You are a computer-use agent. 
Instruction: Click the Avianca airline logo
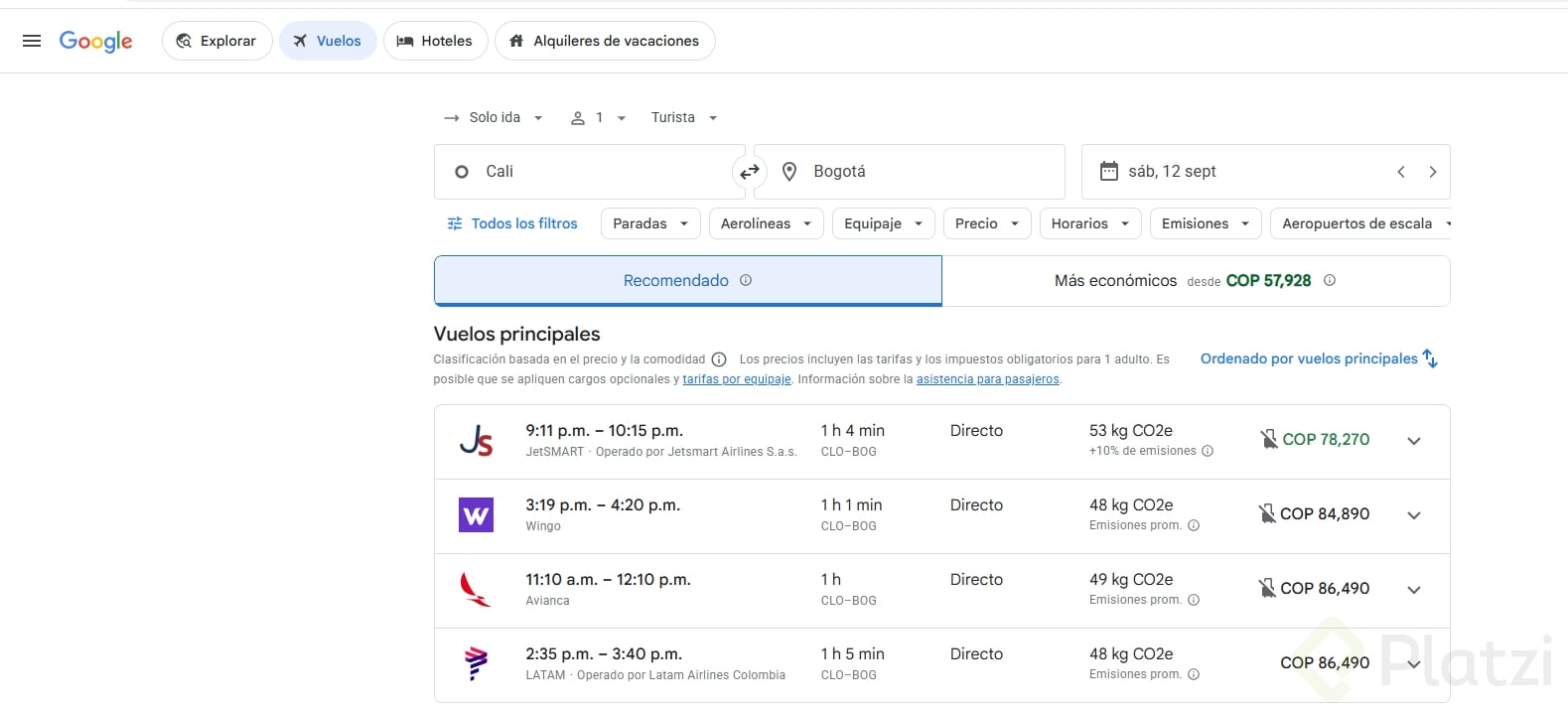click(x=476, y=589)
